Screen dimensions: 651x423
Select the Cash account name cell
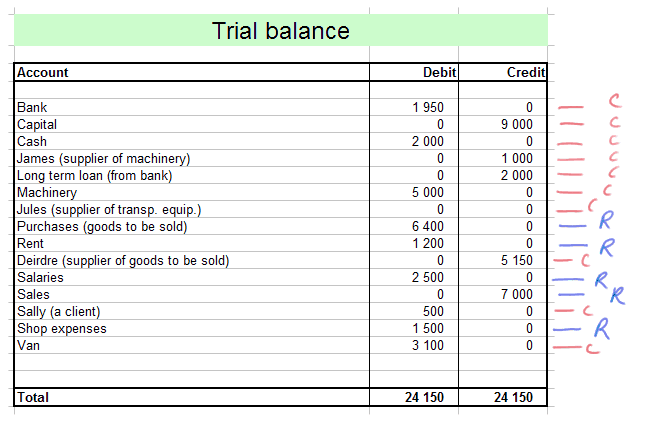192,141
